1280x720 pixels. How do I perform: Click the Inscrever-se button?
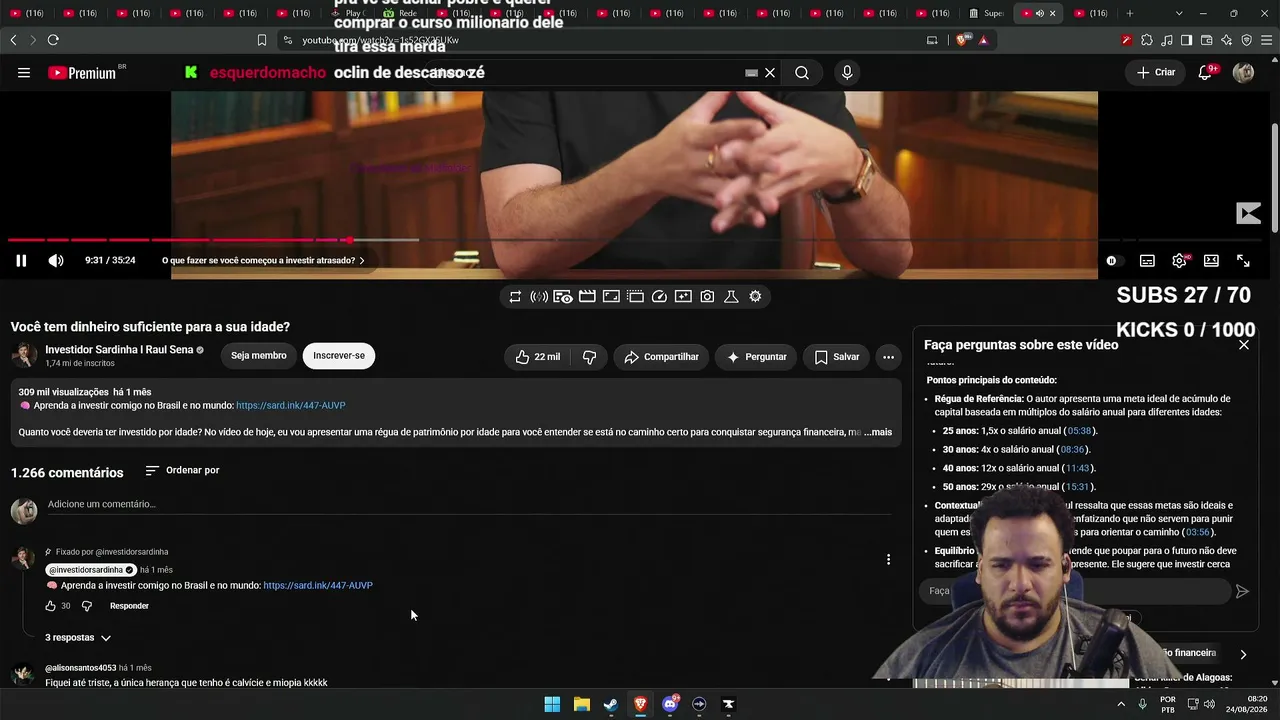click(x=339, y=356)
